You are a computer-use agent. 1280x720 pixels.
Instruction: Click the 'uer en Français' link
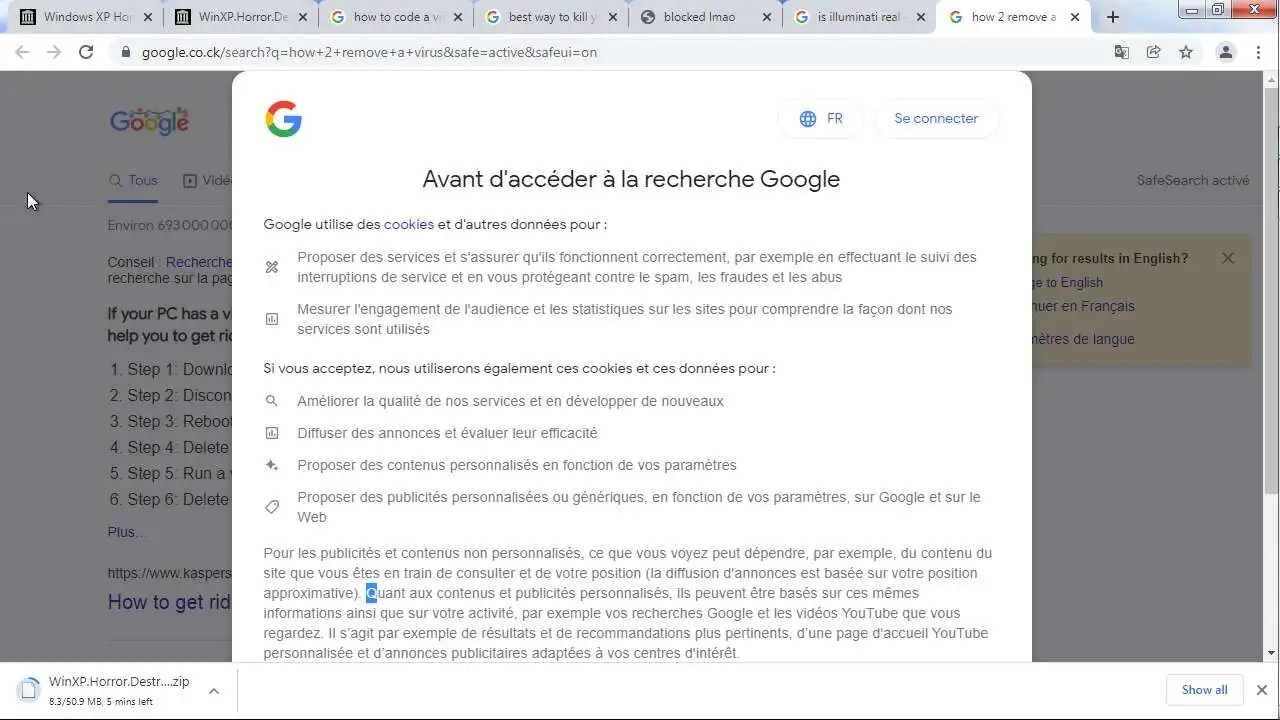1083,306
